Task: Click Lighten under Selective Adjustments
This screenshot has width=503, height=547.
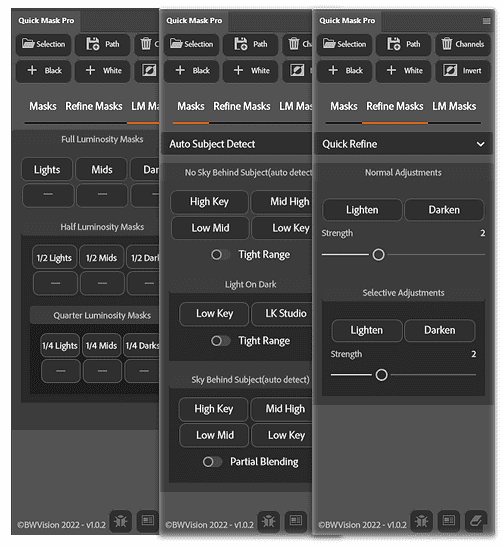Action: pos(367,330)
